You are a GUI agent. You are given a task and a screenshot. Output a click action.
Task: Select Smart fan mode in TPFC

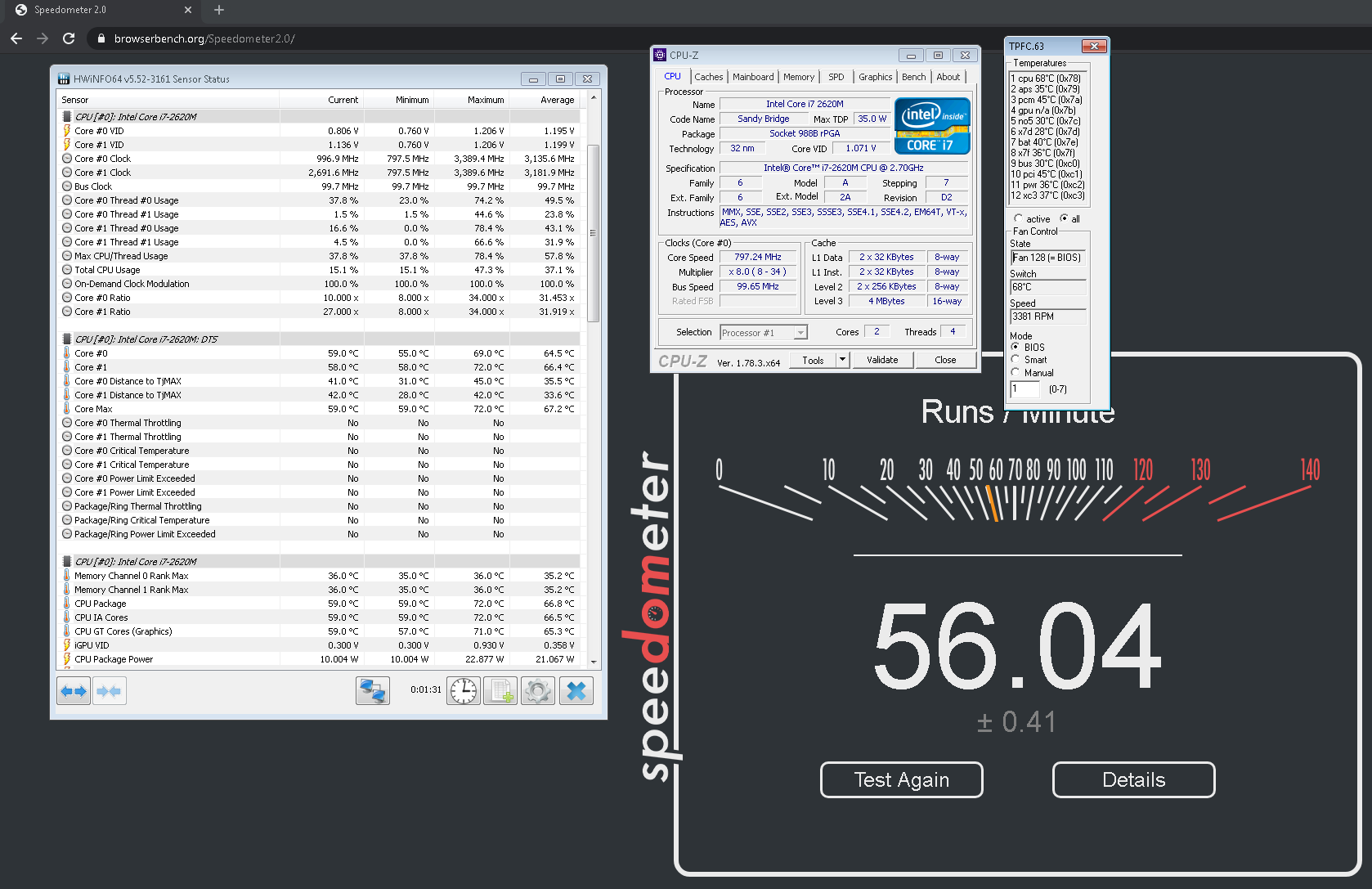(1016, 359)
